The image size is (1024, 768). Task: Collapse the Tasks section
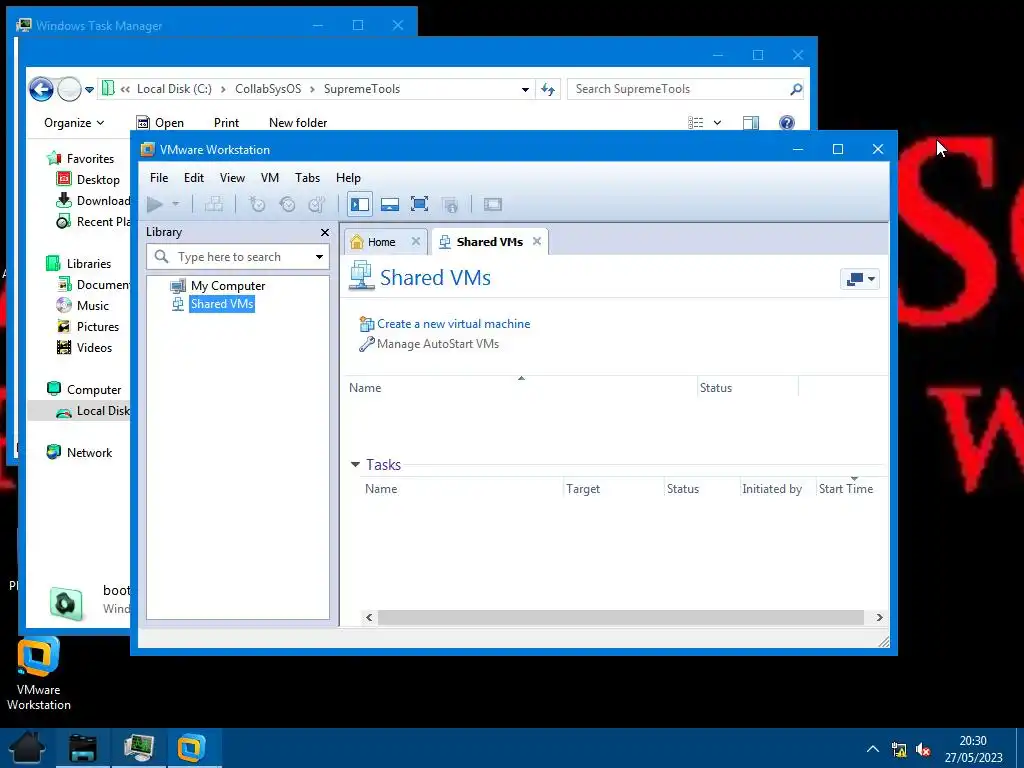pyautogui.click(x=355, y=464)
